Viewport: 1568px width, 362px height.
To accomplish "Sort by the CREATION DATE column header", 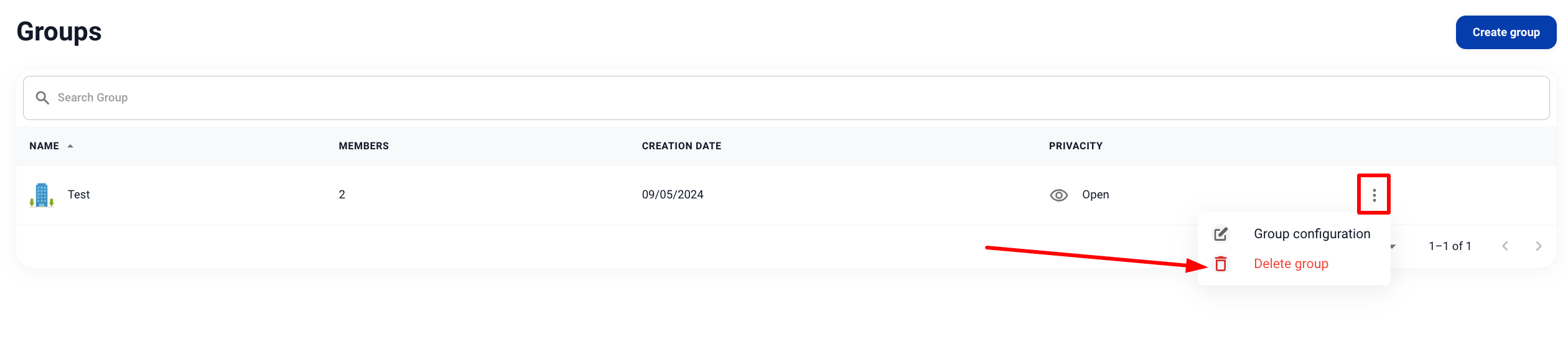I will pos(681,146).
